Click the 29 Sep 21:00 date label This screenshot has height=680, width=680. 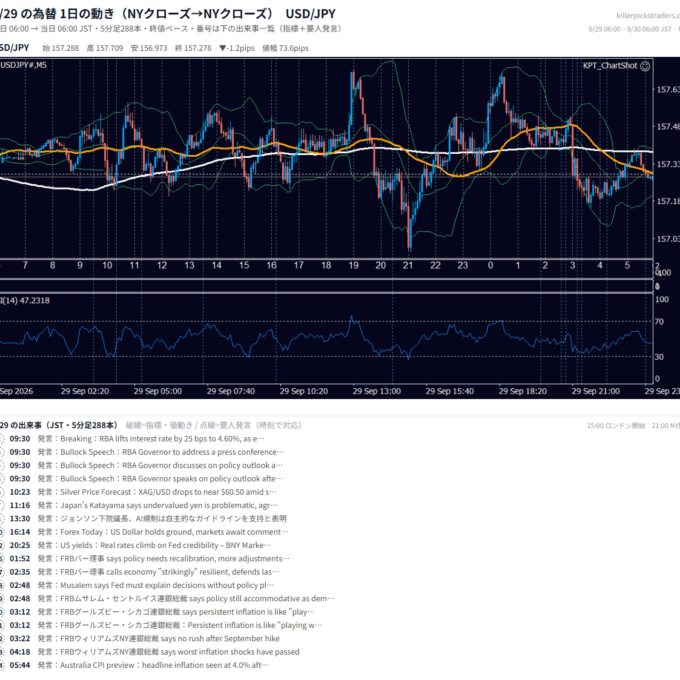[x=595, y=391]
